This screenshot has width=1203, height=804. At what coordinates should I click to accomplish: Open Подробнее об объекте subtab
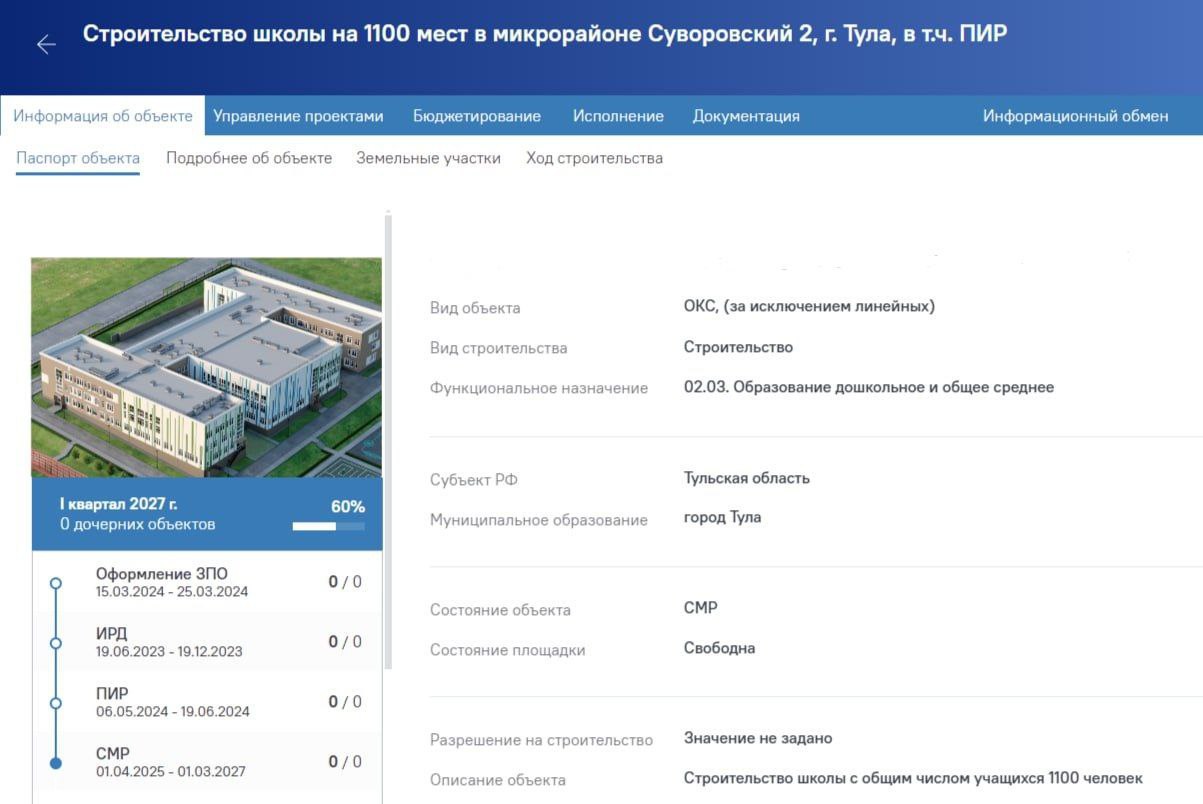click(x=249, y=158)
